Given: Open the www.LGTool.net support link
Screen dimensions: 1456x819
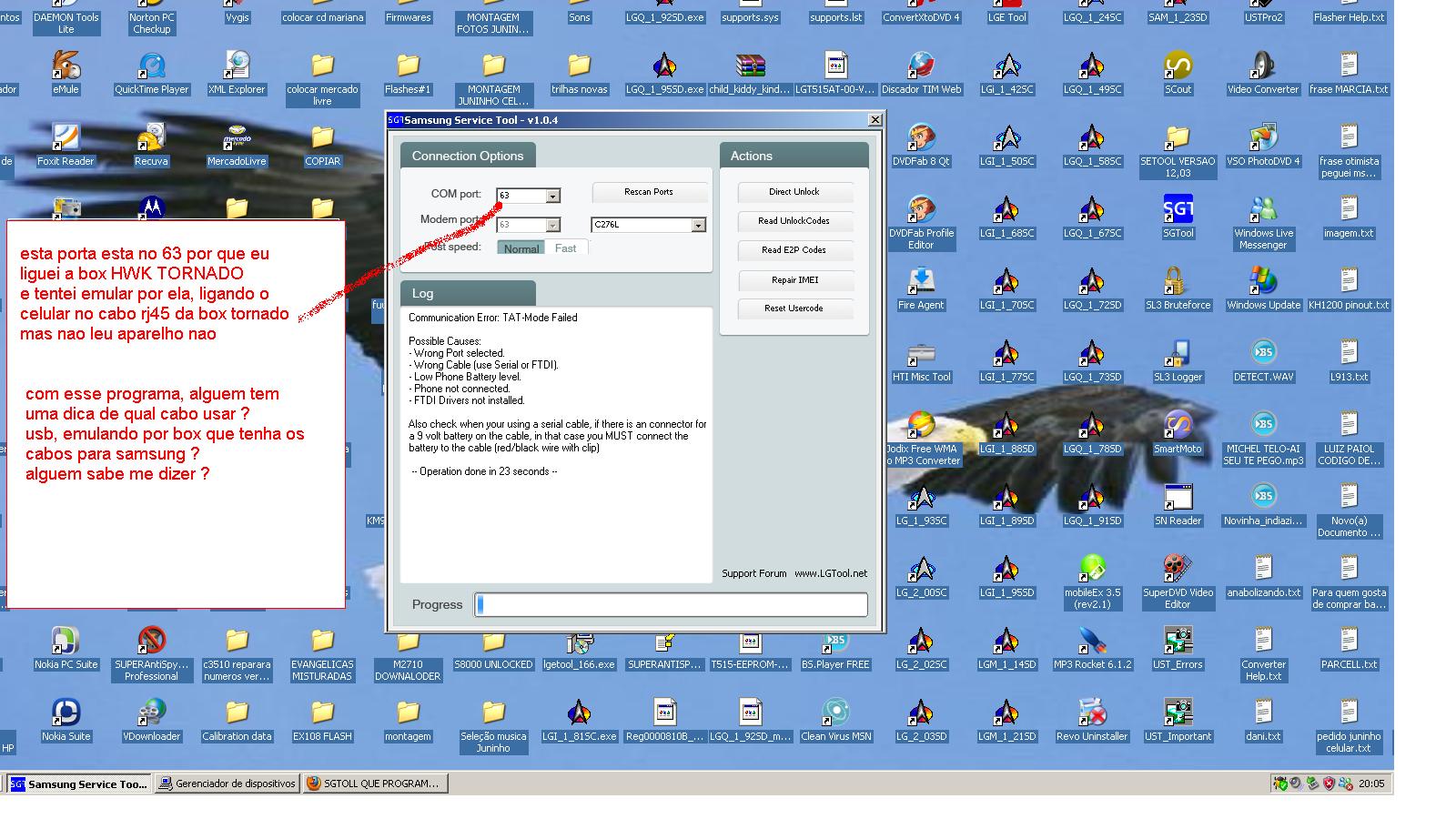Looking at the screenshot, I should 831,573.
